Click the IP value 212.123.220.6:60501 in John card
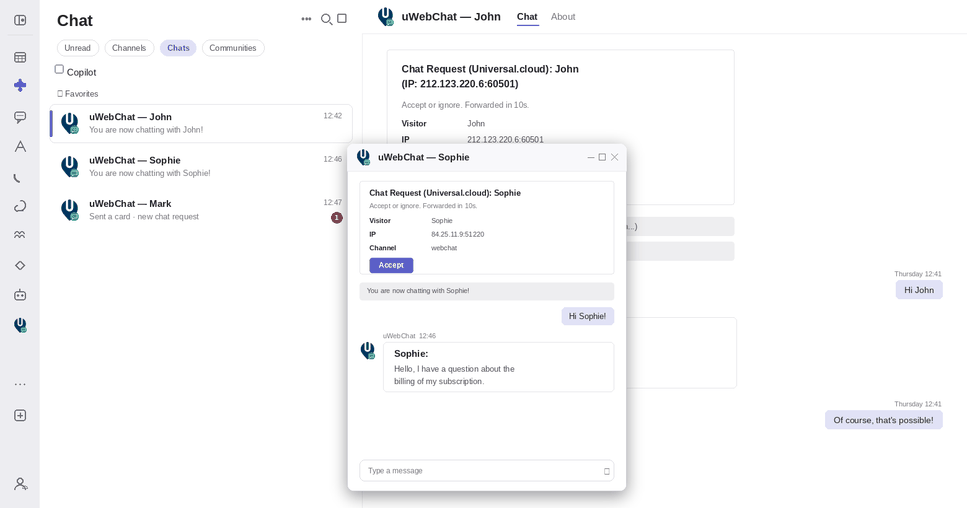 click(505, 139)
